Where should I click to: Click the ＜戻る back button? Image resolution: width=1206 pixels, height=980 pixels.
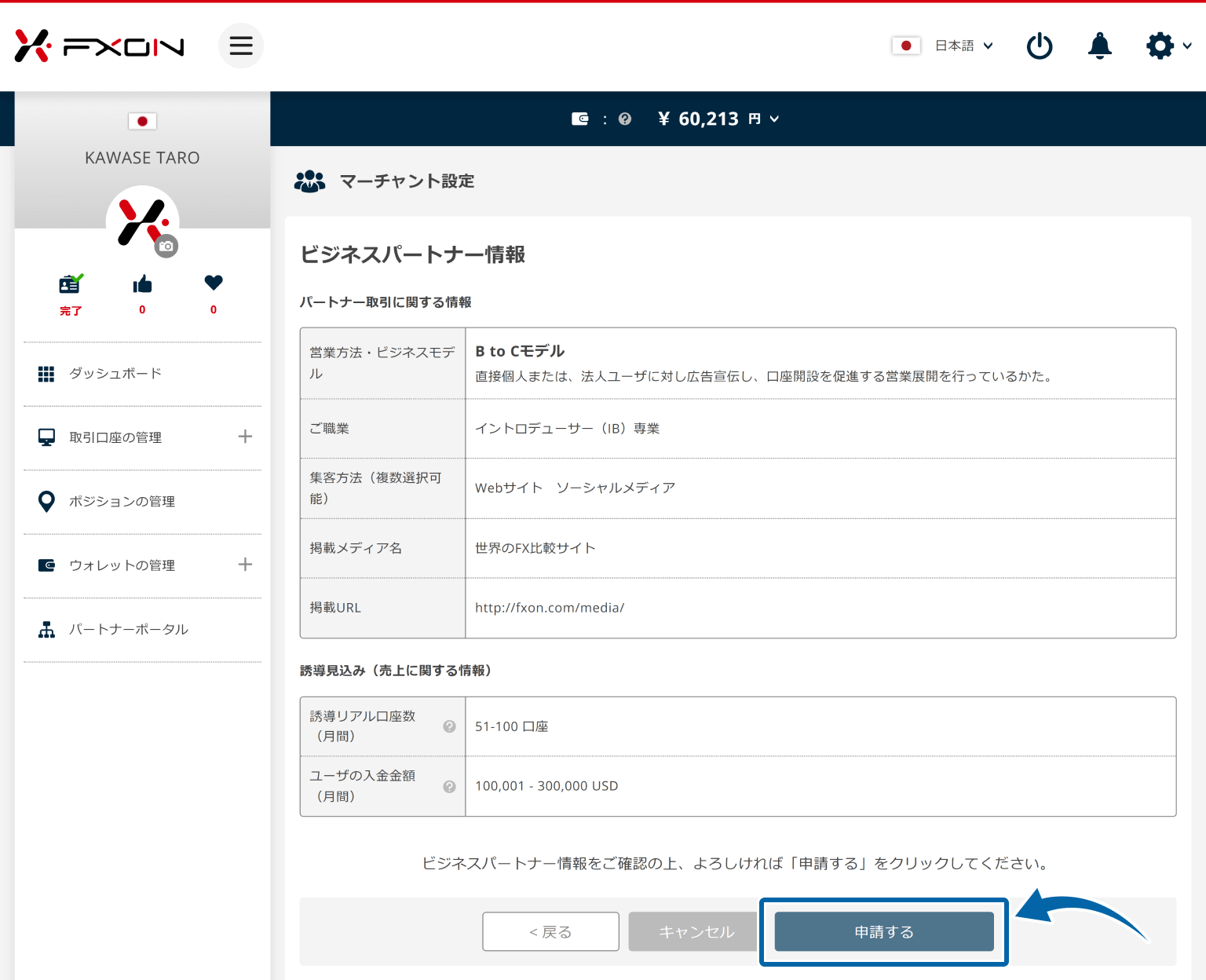point(550,932)
